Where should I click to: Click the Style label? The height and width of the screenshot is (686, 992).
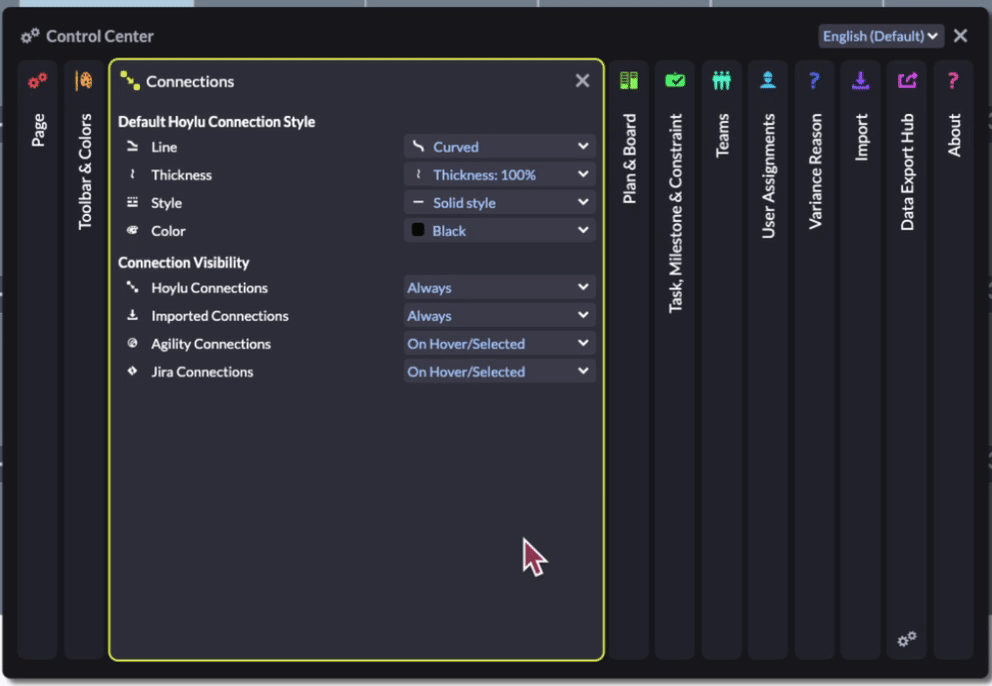[x=166, y=203]
